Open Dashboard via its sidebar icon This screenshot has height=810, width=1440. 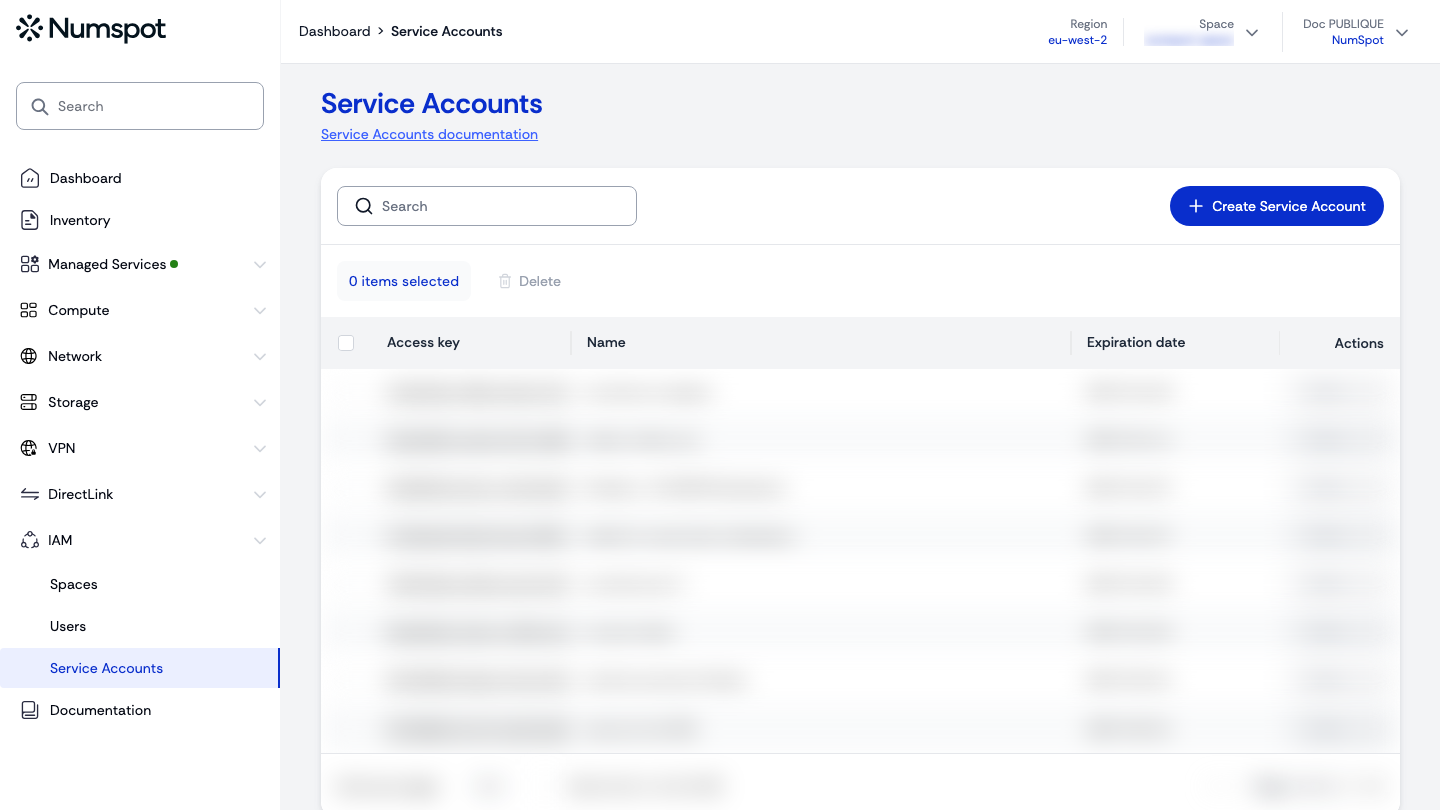pos(30,178)
